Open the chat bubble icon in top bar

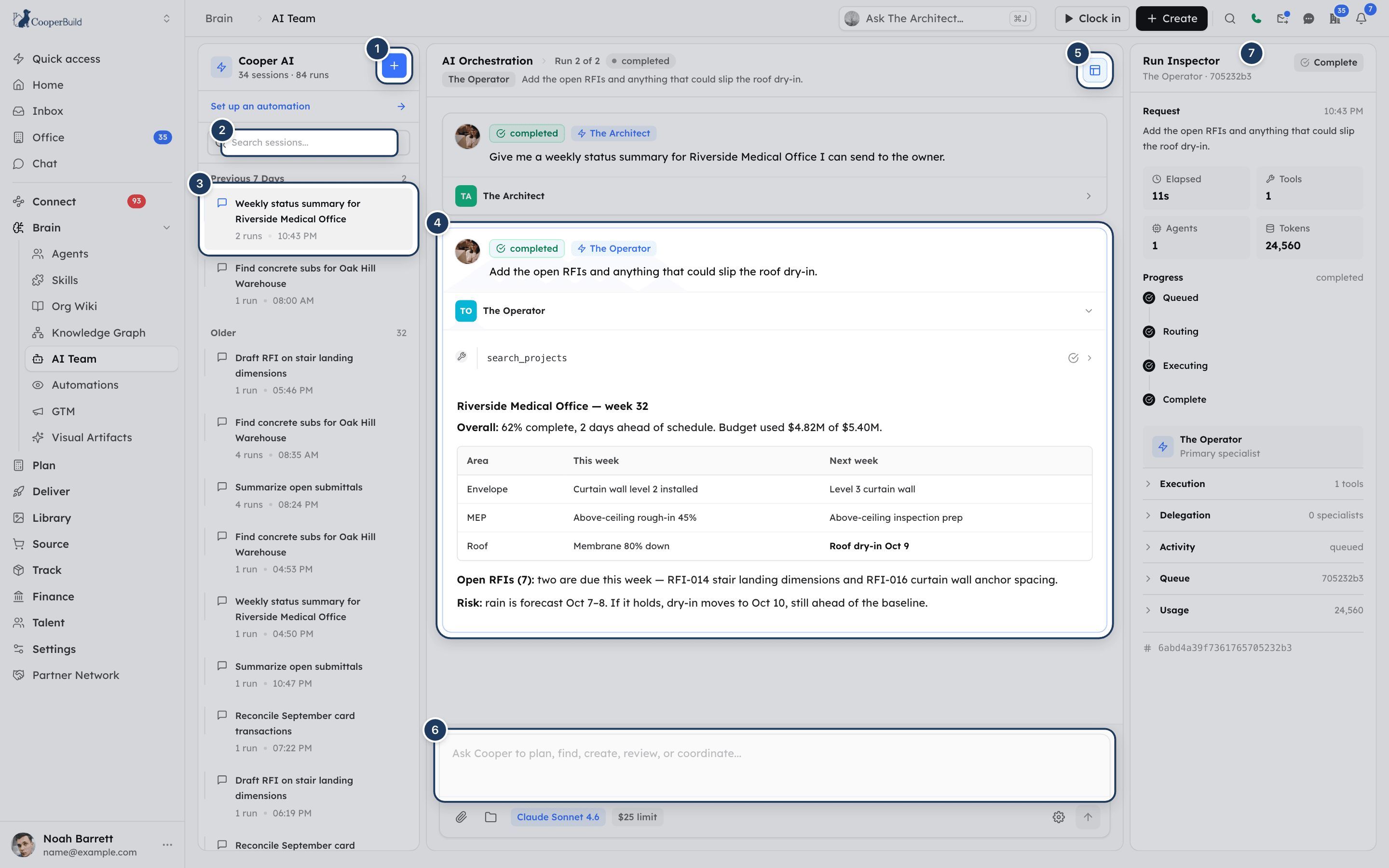tap(1308, 18)
